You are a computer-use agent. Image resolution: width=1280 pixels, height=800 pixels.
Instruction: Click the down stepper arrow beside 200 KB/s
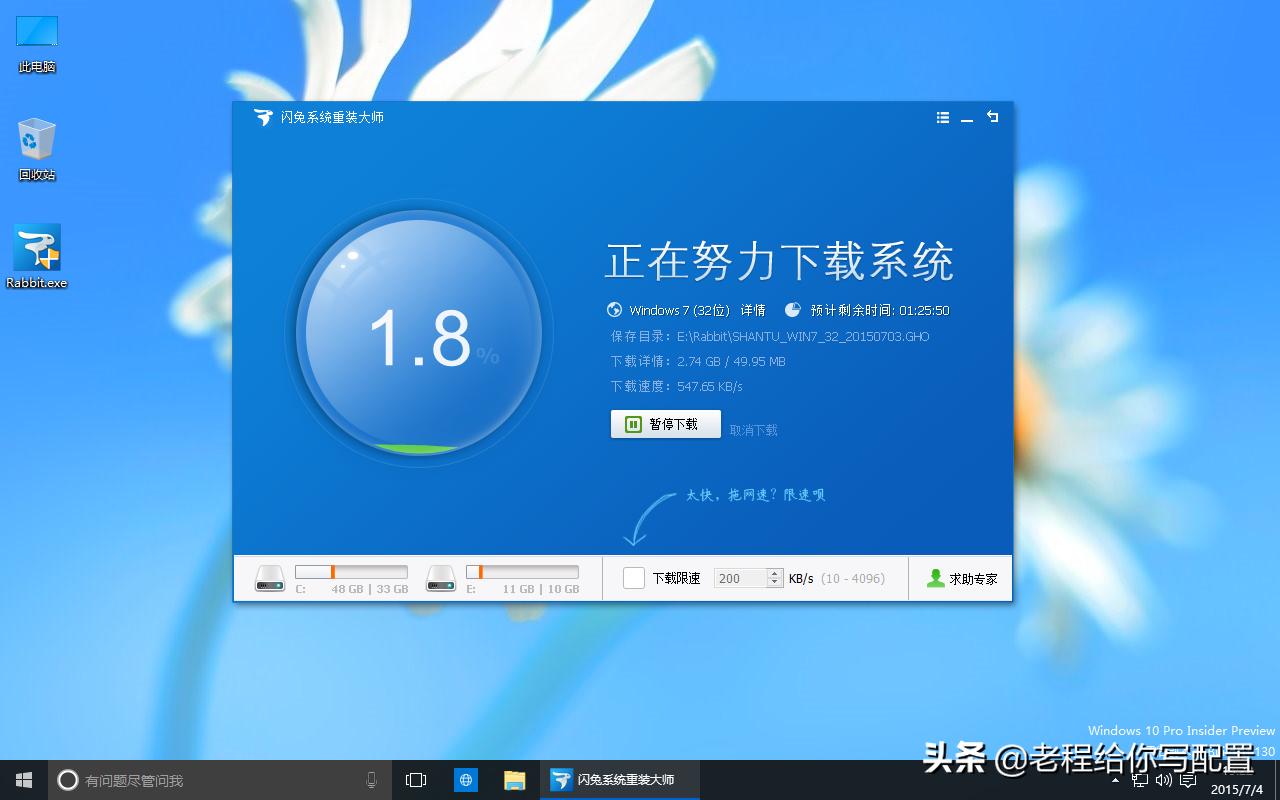click(775, 583)
